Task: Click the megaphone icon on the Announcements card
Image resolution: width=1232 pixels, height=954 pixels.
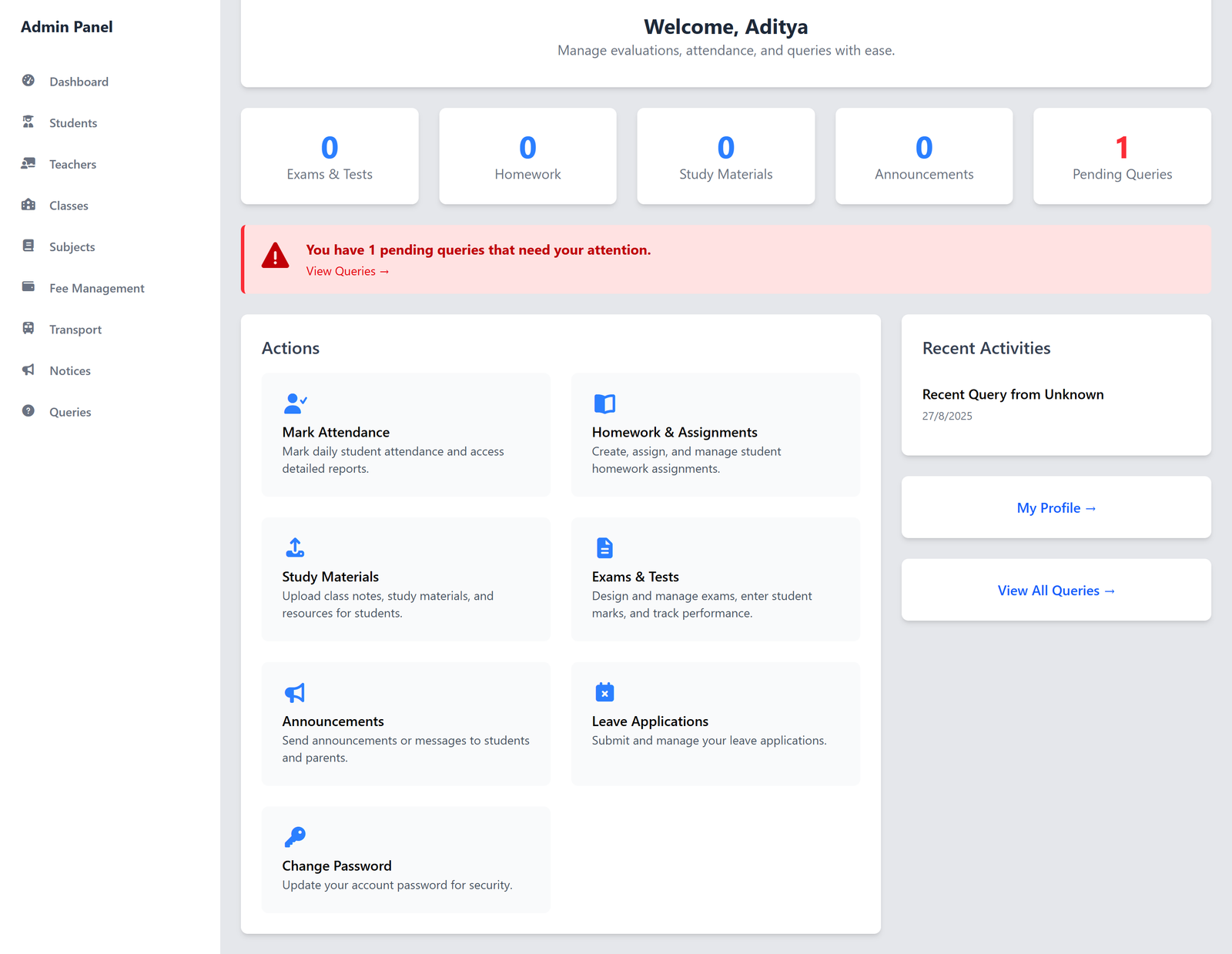Action: pyautogui.click(x=295, y=692)
